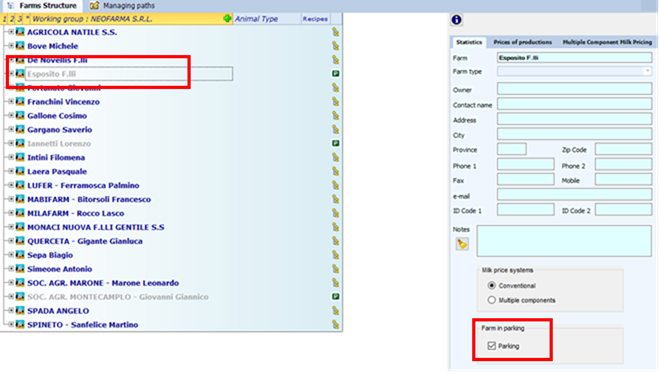Open Prices of productions tab
This screenshot has height=372, width=659.
[x=522, y=42]
